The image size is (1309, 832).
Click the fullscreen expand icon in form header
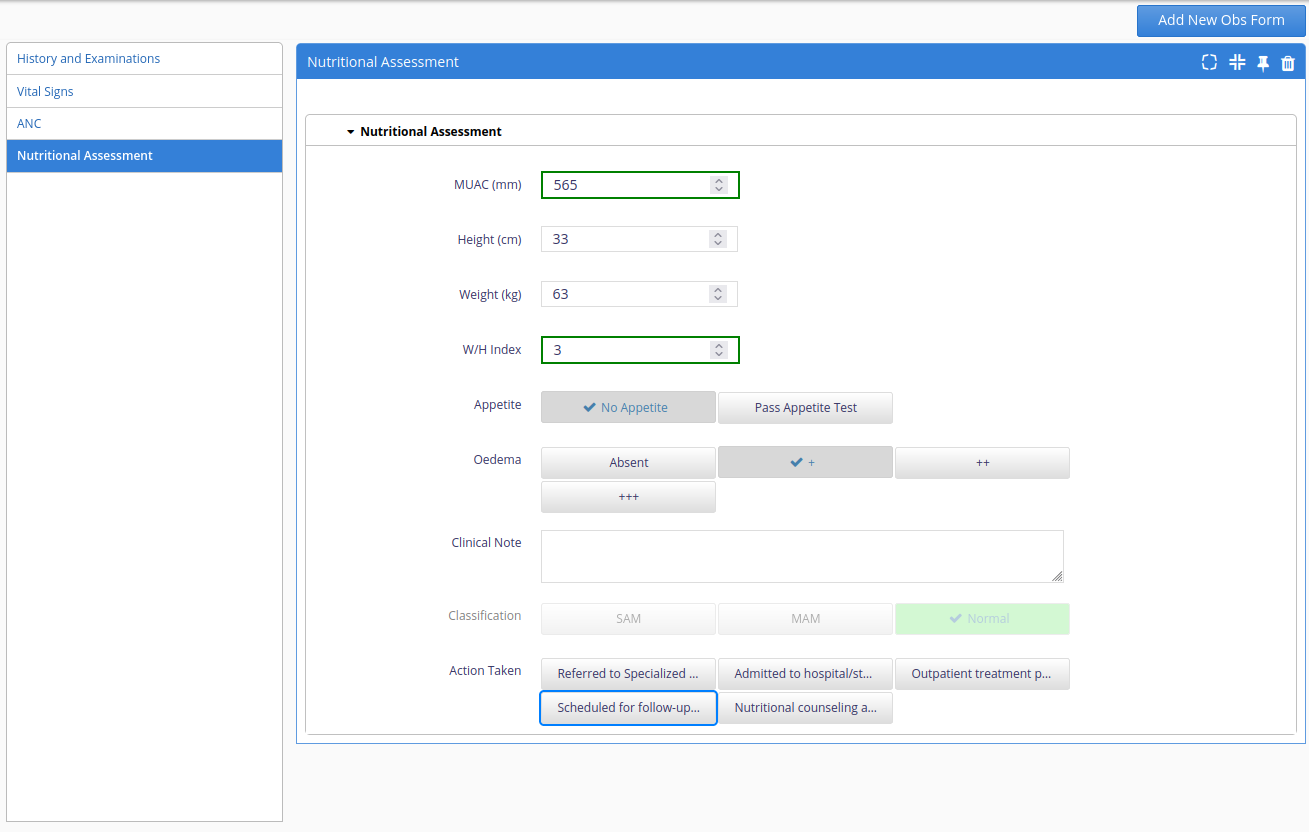click(1209, 62)
